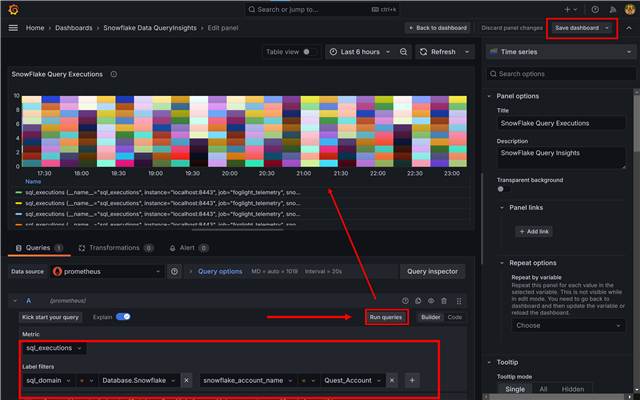Open the refresh interval dropdown arrow
Screen dimensions: 640x400
467,52
